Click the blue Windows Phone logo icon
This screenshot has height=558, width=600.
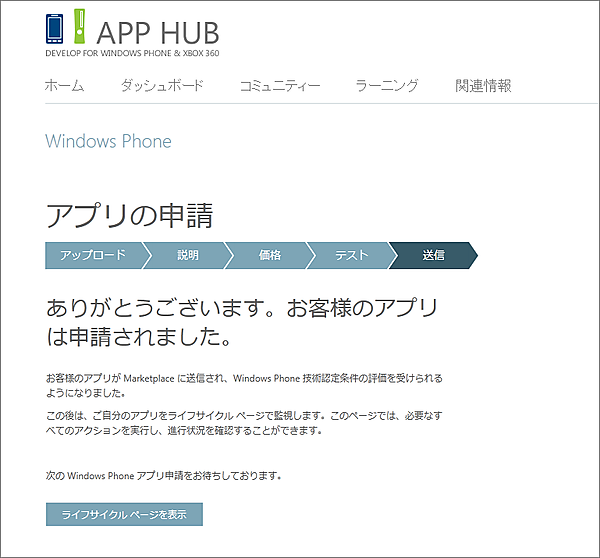[x=55, y=29]
